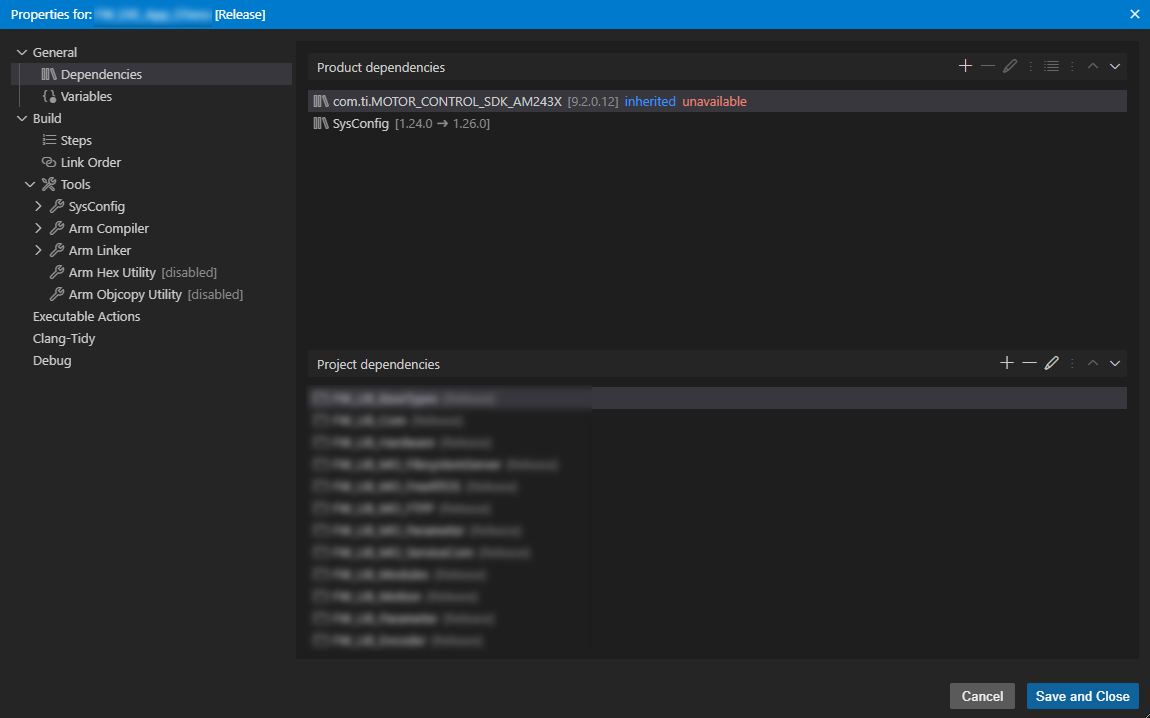Viewport: 1150px width, 718px height.
Task: Edit the selected product dependency
Action: [x=1010, y=66]
